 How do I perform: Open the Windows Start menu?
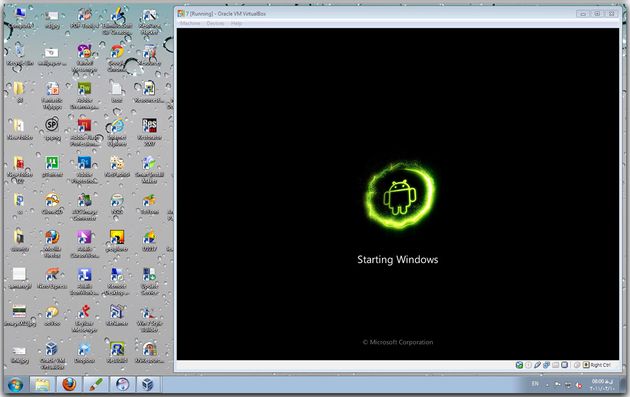15,385
